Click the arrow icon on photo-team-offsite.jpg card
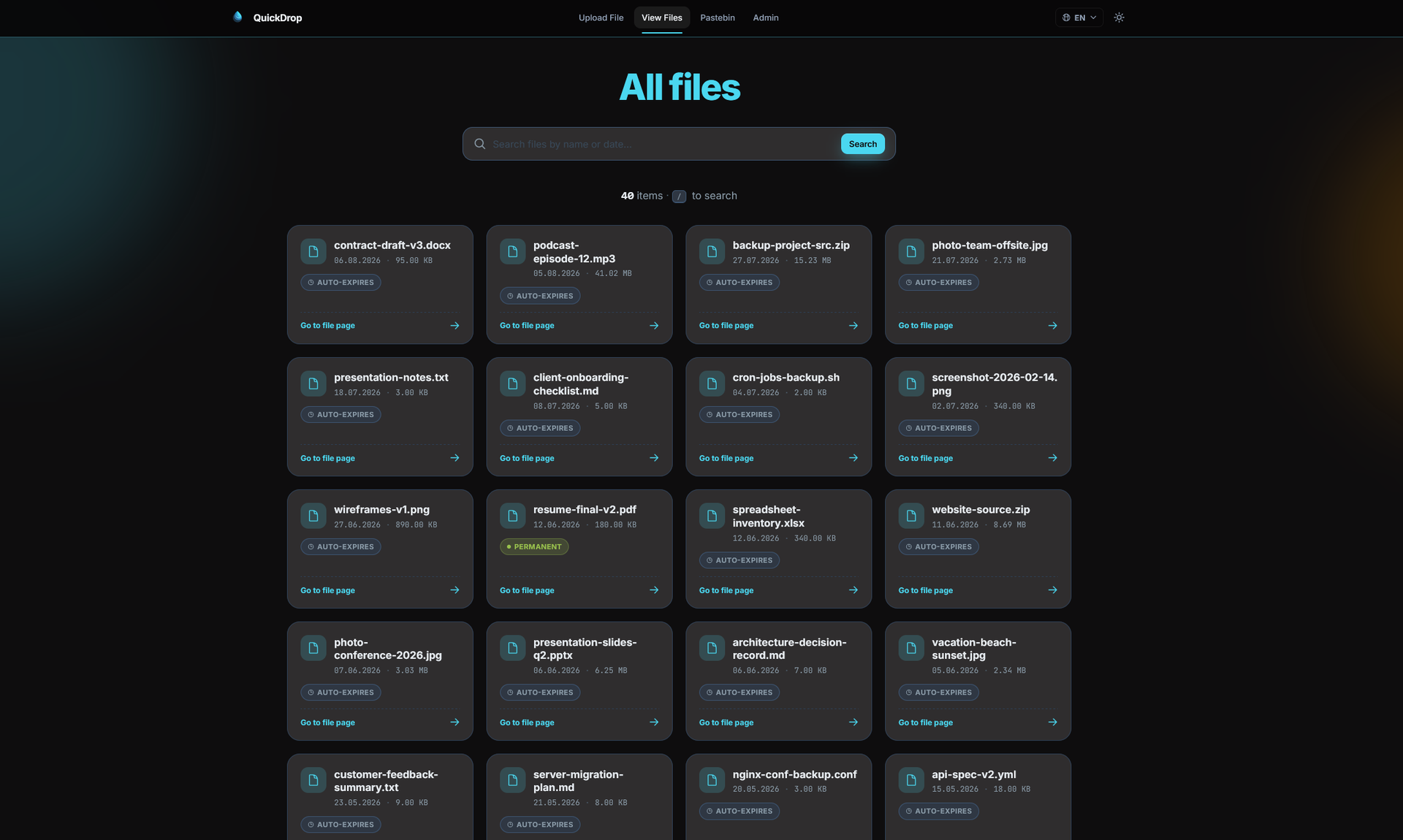 point(1053,326)
